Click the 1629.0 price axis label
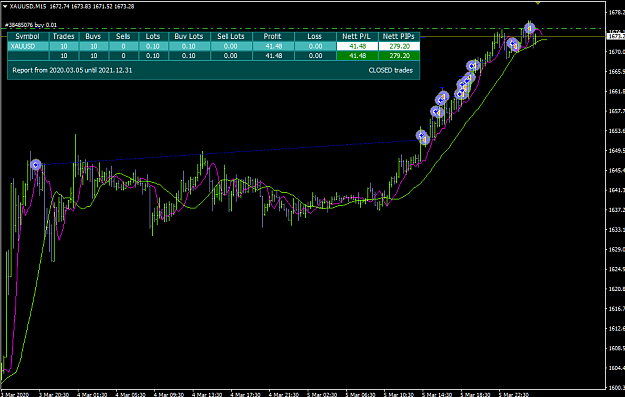 (617, 249)
